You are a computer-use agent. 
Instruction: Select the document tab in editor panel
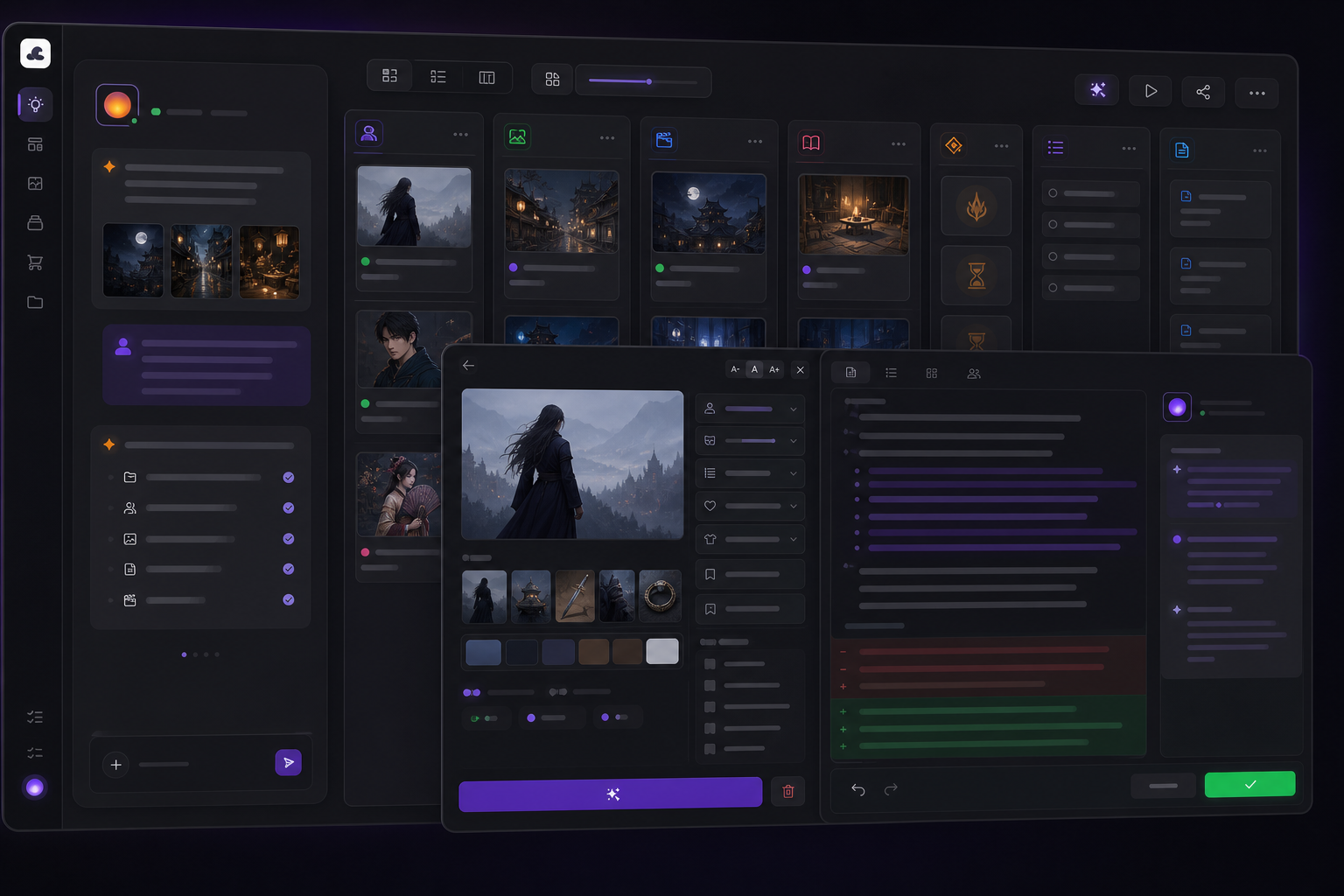[x=850, y=373]
